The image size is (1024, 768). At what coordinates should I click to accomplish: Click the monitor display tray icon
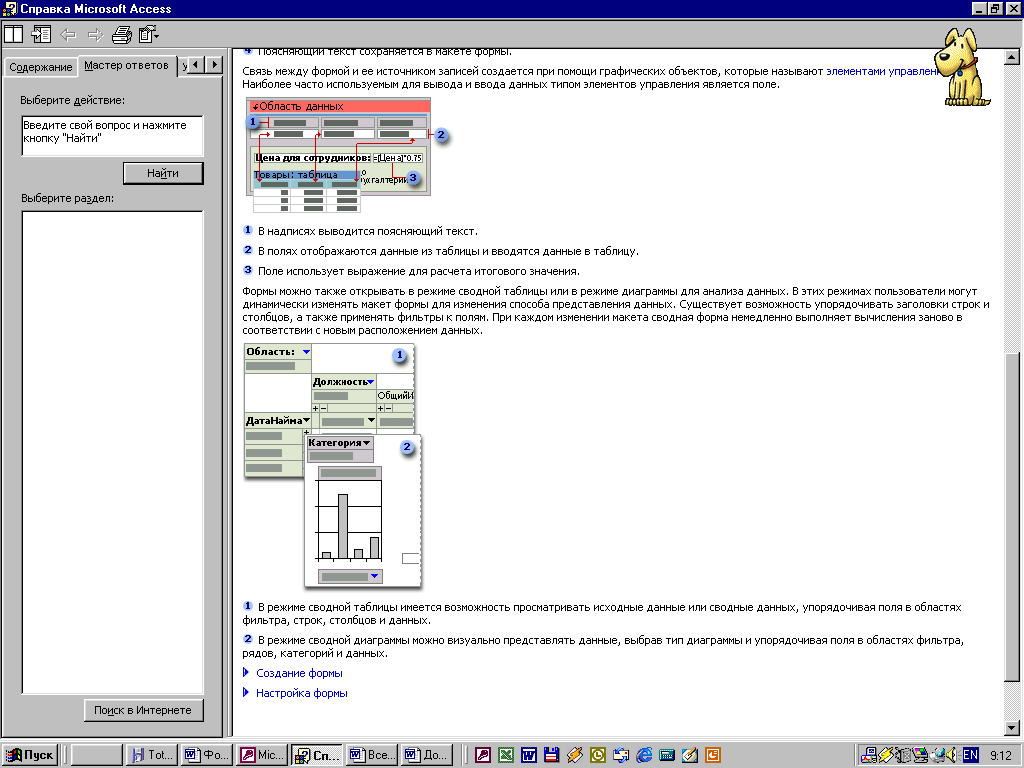pos(919,755)
